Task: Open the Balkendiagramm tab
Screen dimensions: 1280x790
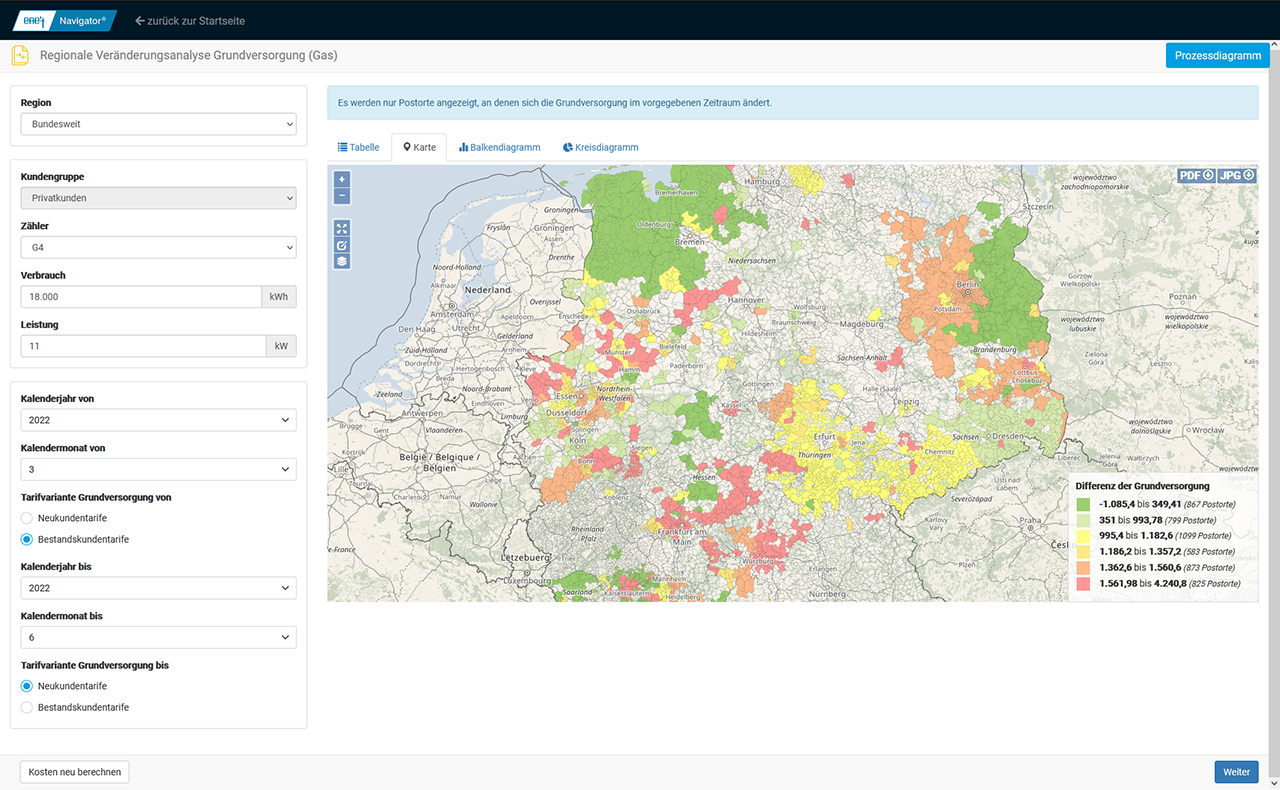Action: tap(499, 147)
